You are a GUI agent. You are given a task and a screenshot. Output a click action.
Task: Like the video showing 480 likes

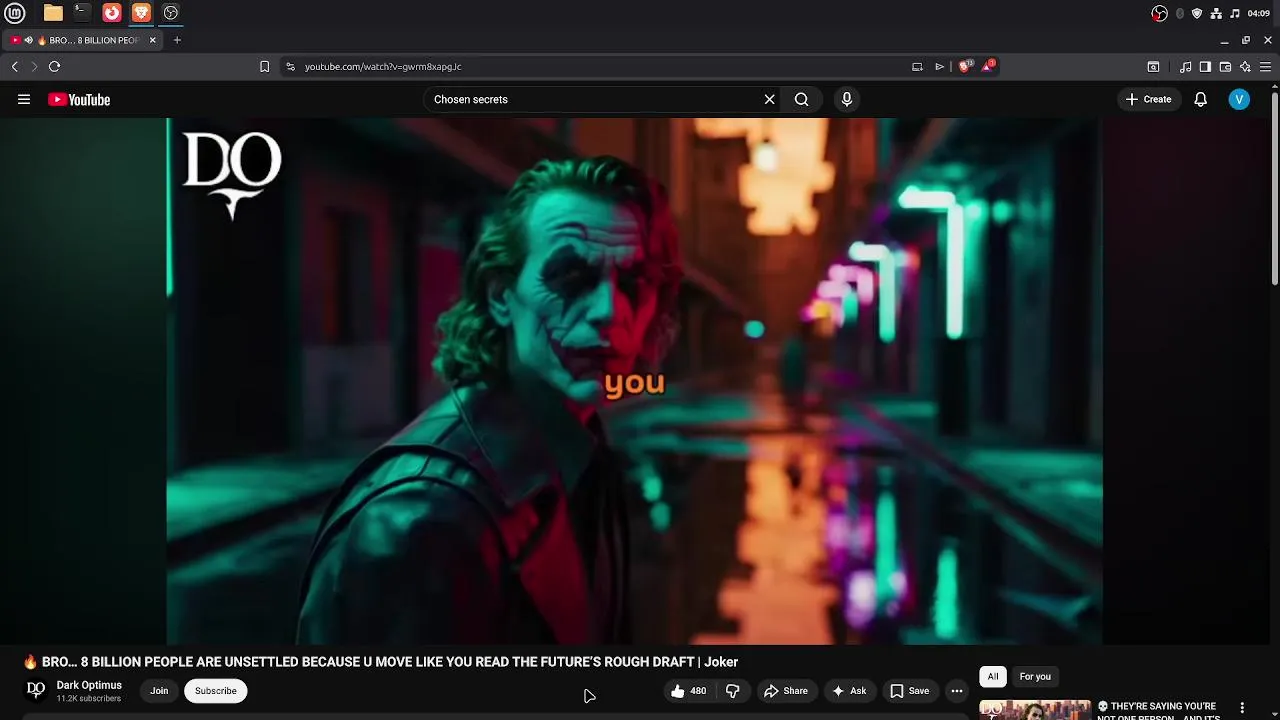point(689,691)
